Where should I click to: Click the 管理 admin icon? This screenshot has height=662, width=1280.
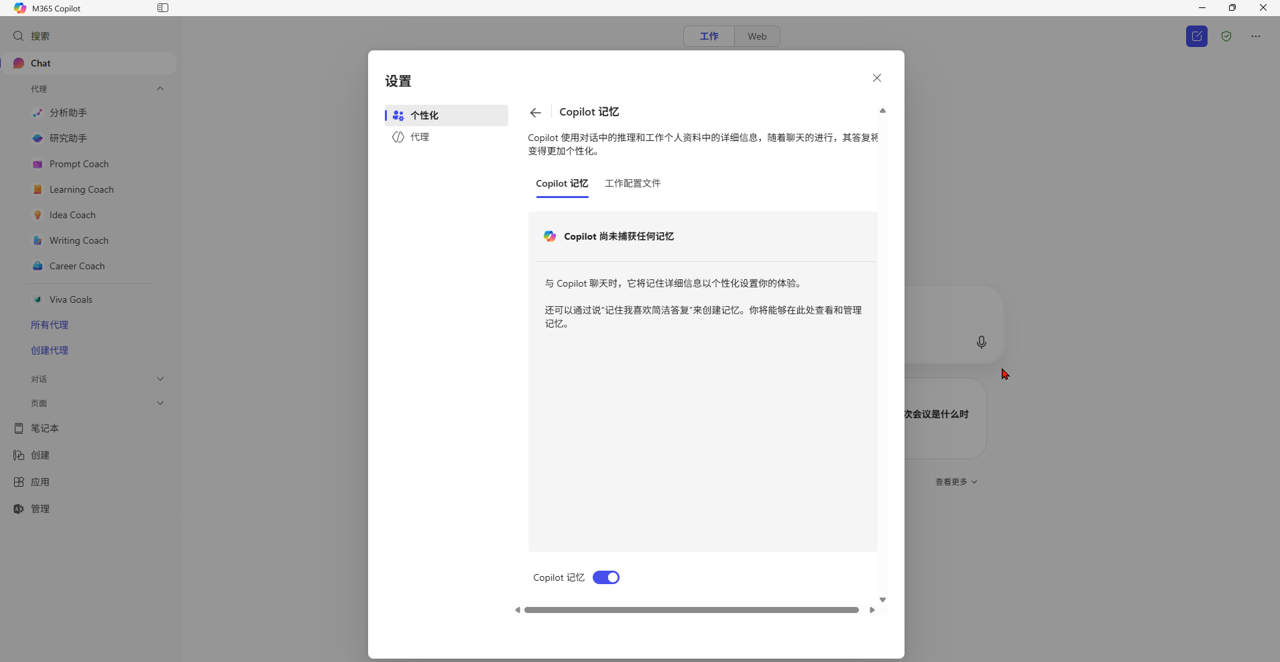[x=18, y=509]
